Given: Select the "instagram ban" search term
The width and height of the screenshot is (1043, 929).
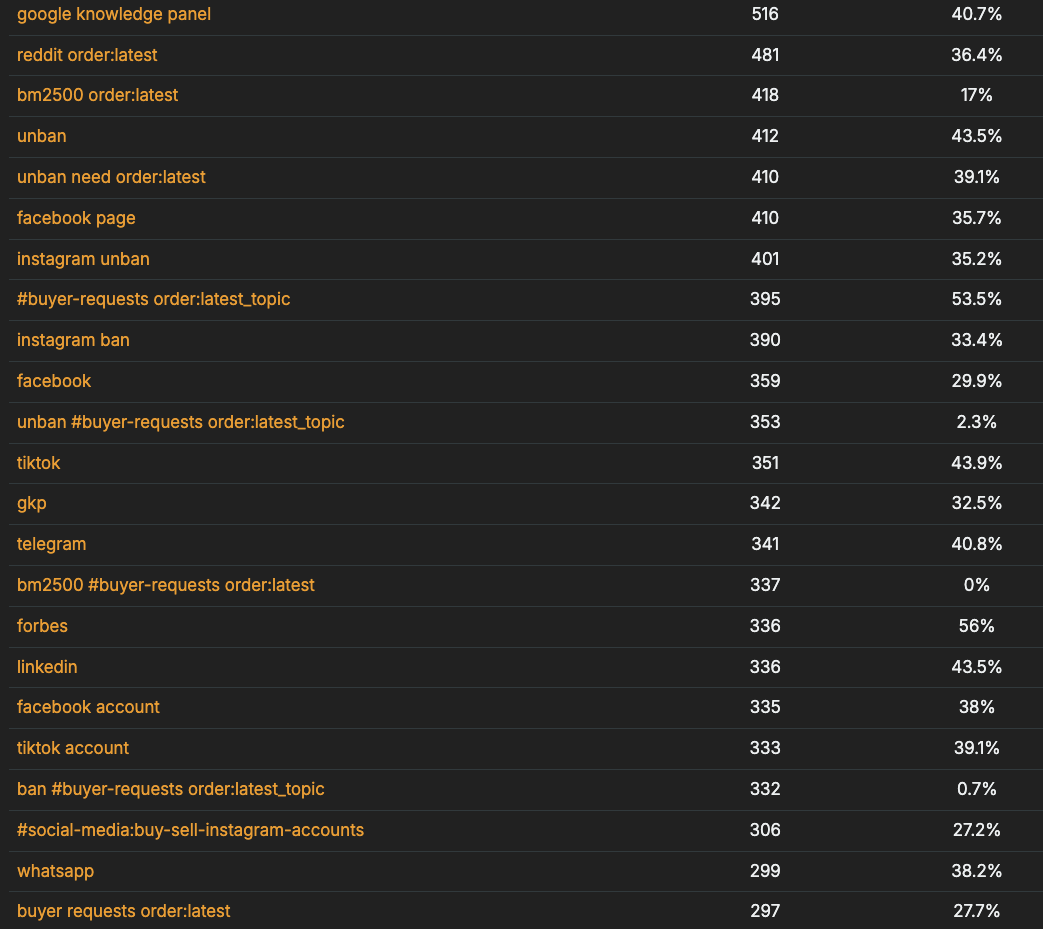Looking at the screenshot, I should [x=73, y=340].
